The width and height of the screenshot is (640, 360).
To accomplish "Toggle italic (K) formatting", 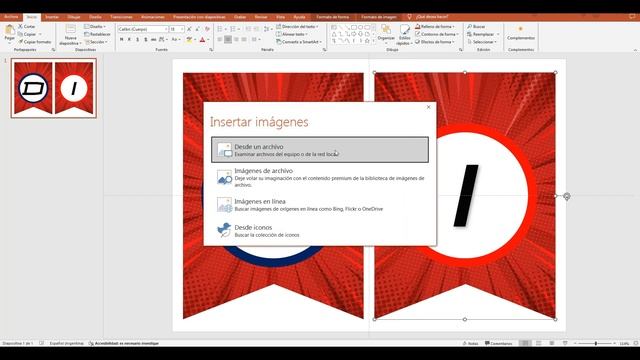I will pyautogui.click(x=129, y=40).
